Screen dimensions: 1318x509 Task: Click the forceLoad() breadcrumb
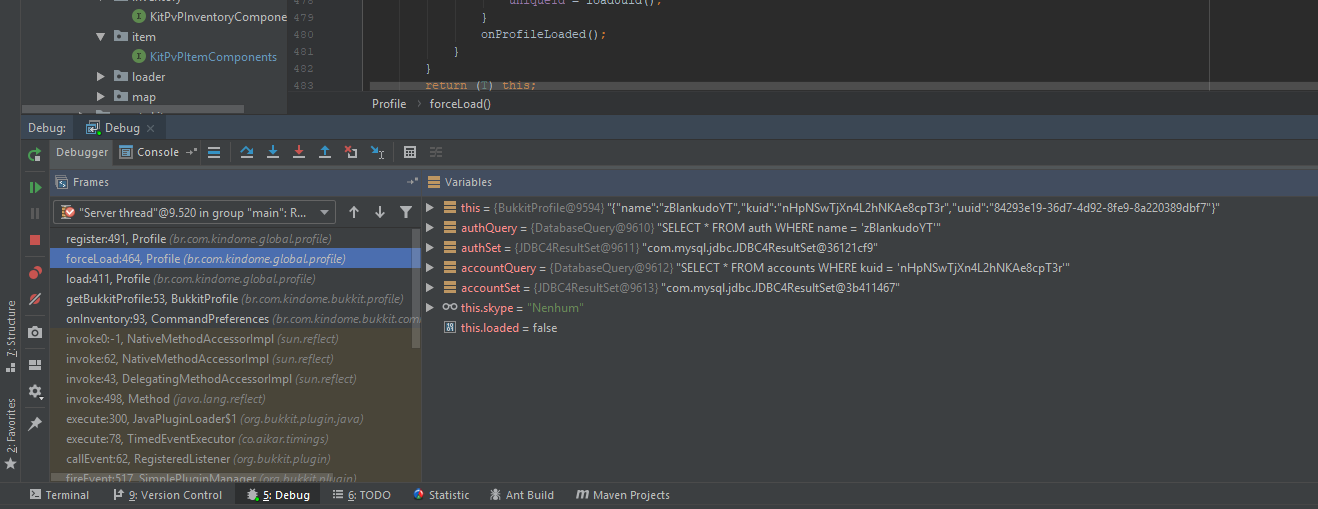[460, 104]
